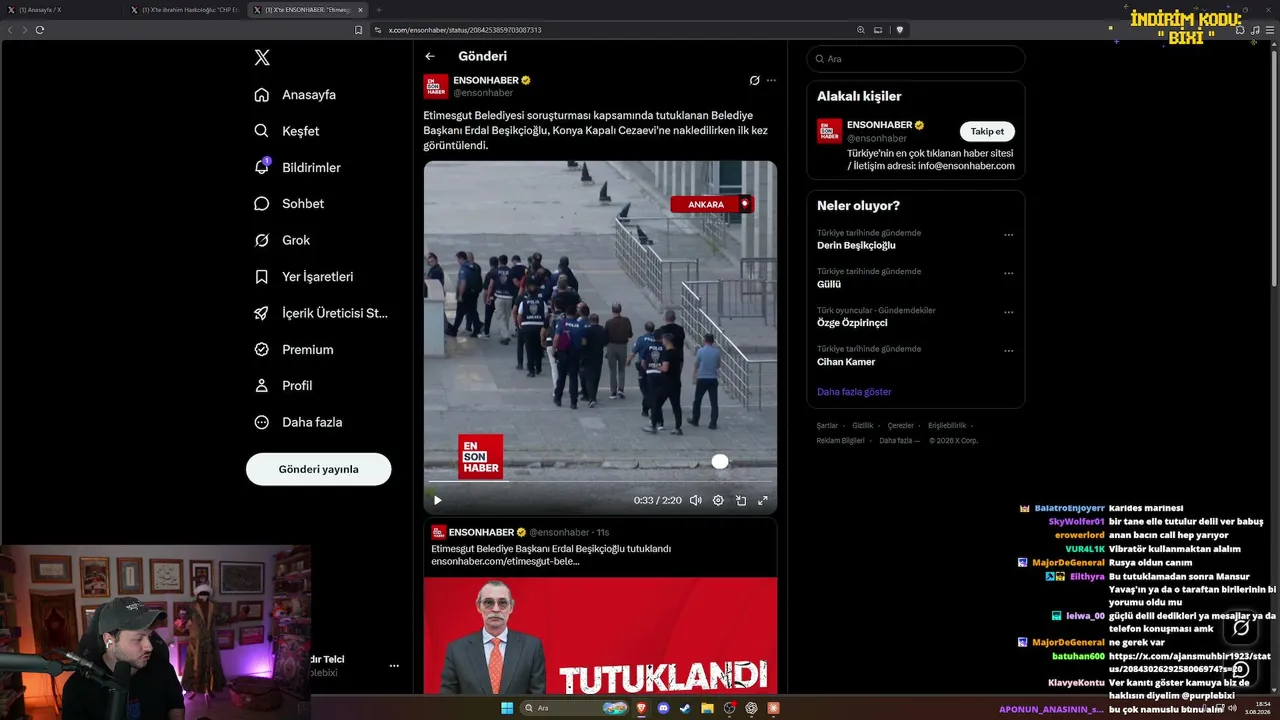1280x720 pixels.
Task: Open ENSONHABER profile avatar on the post
Action: [436, 86]
